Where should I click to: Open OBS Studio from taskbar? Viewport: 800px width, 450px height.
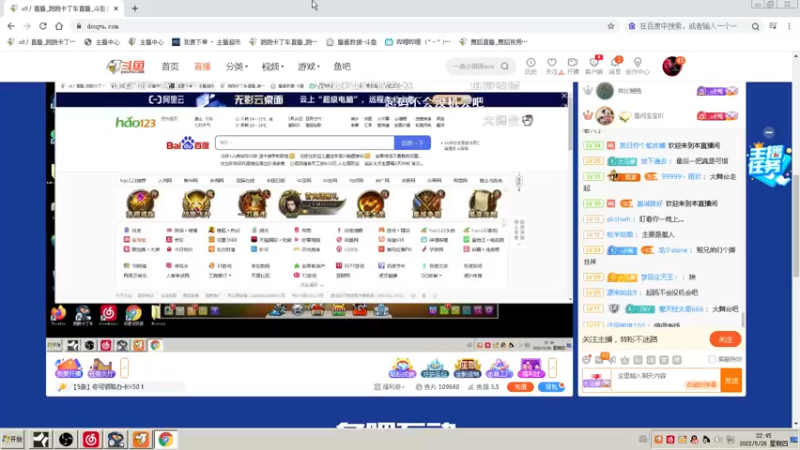coord(66,439)
